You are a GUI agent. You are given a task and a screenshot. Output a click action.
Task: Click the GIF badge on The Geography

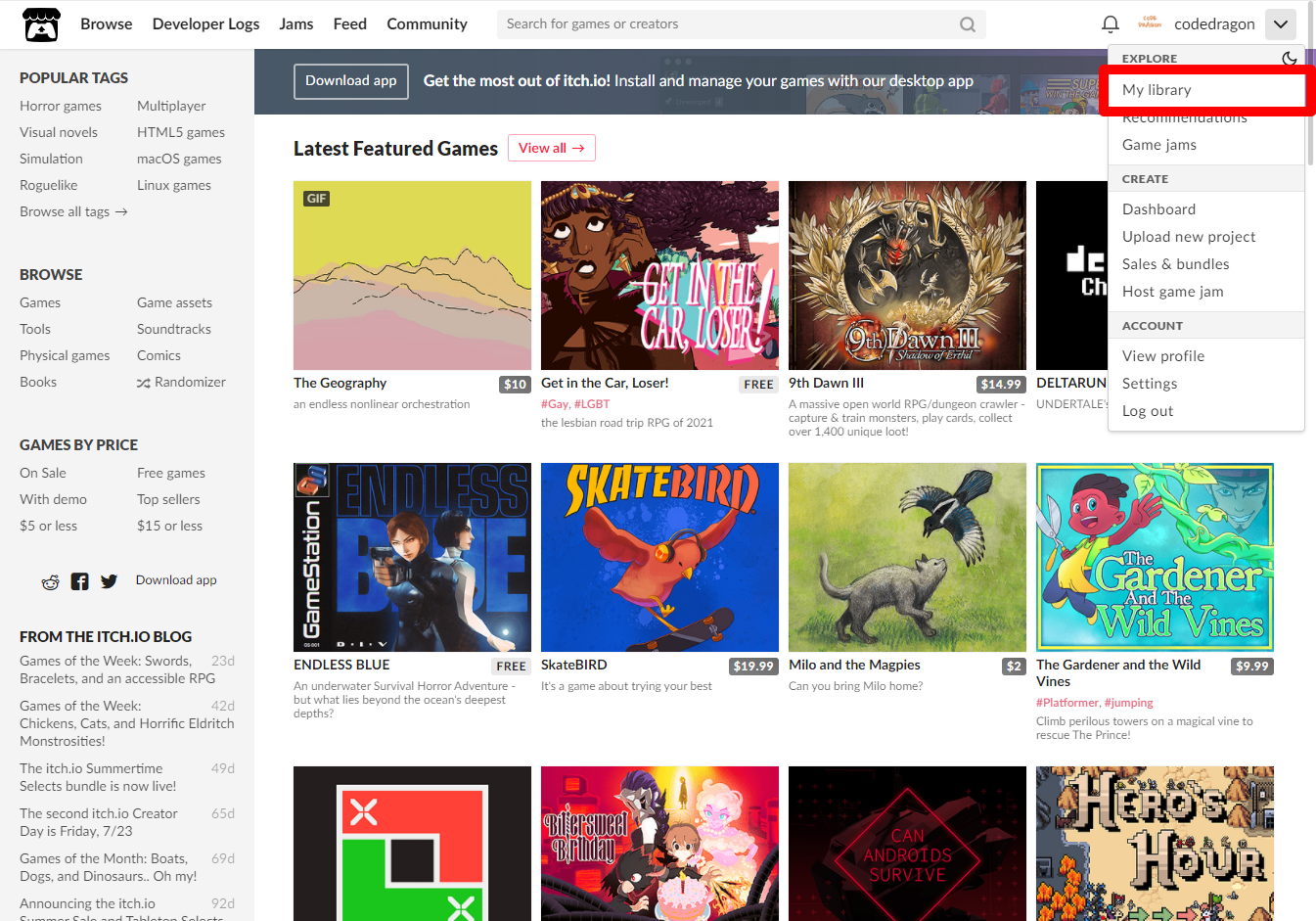point(316,199)
